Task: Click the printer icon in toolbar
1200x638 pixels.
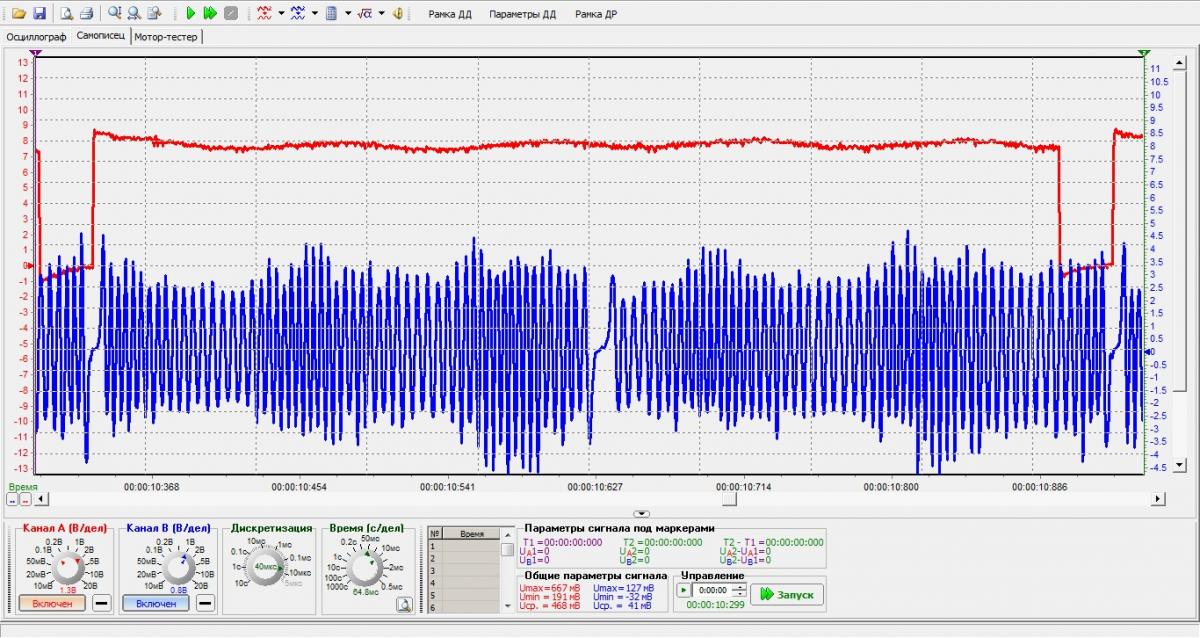Action: click(x=86, y=14)
